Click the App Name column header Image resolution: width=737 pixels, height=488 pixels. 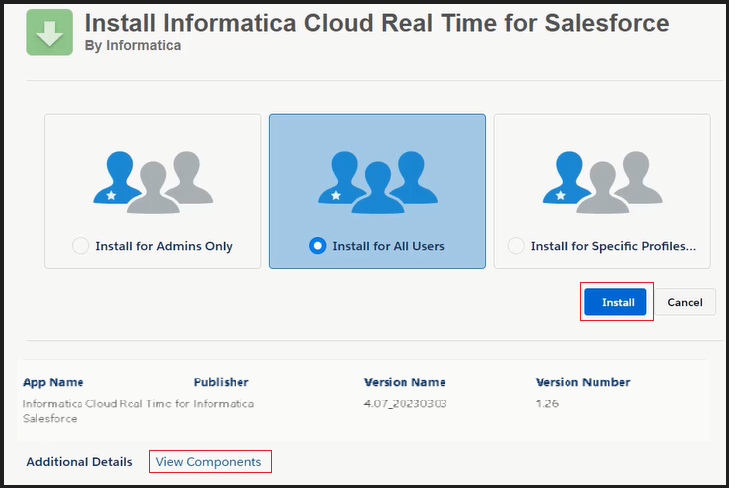[53, 382]
